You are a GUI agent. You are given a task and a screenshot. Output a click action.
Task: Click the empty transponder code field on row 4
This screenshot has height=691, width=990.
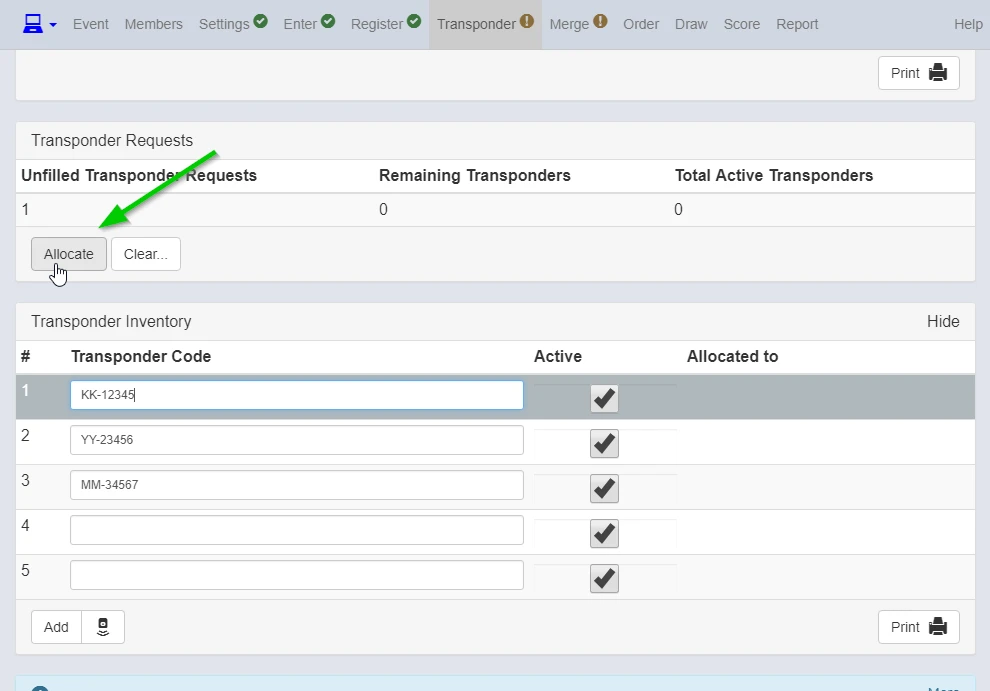(x=296, y=529)
